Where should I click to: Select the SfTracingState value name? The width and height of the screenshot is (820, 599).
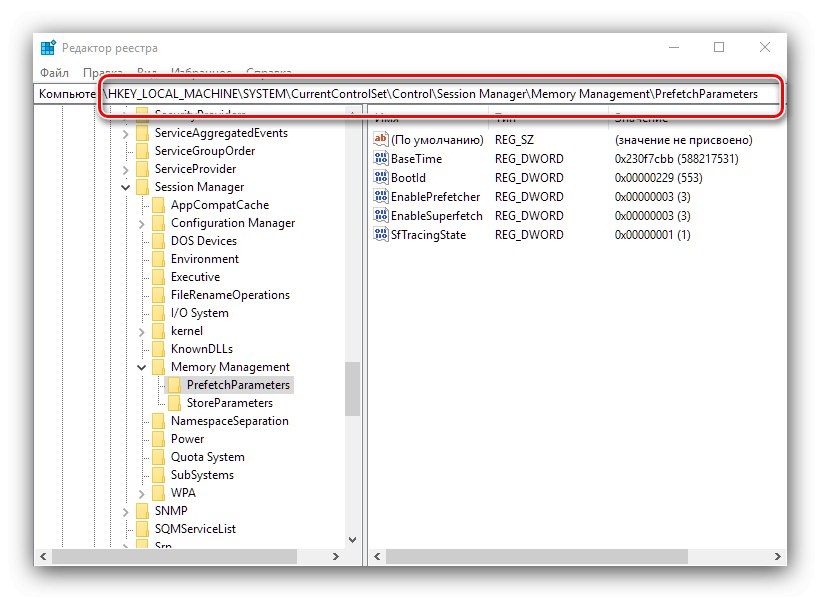[428, 235]
